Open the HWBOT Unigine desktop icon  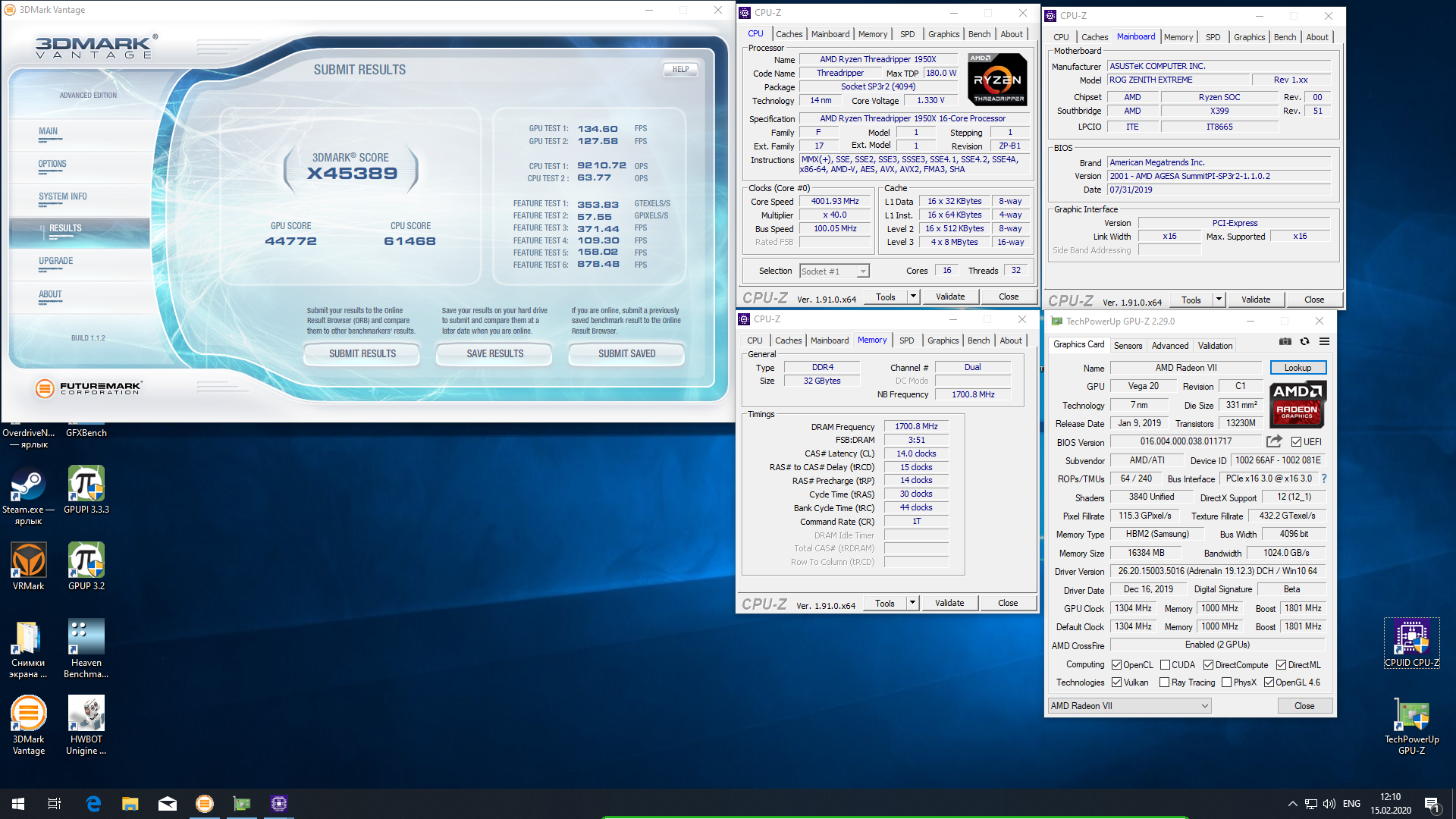(86, 724)
